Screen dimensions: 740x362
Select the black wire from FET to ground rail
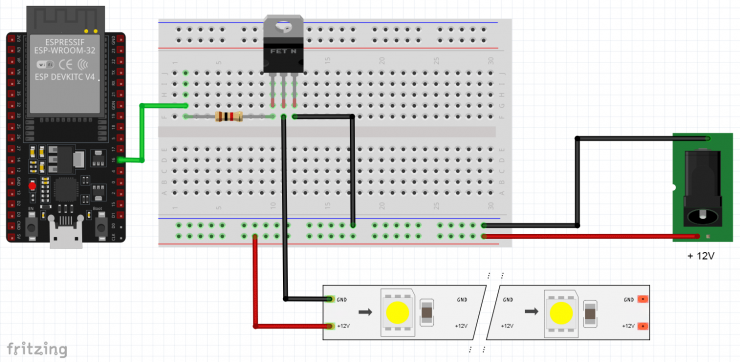352,170
